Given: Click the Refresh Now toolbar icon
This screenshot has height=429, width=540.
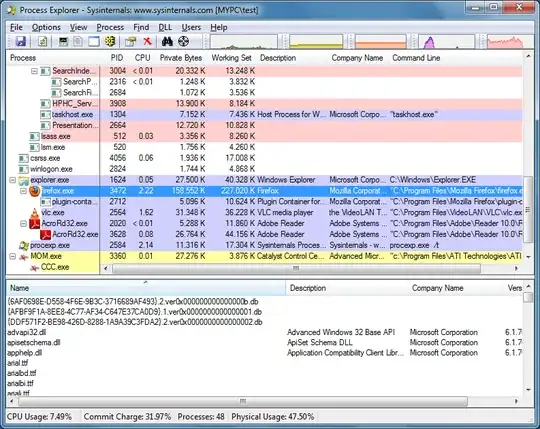Looking at the screenshot, I should (x=43, y=41).
